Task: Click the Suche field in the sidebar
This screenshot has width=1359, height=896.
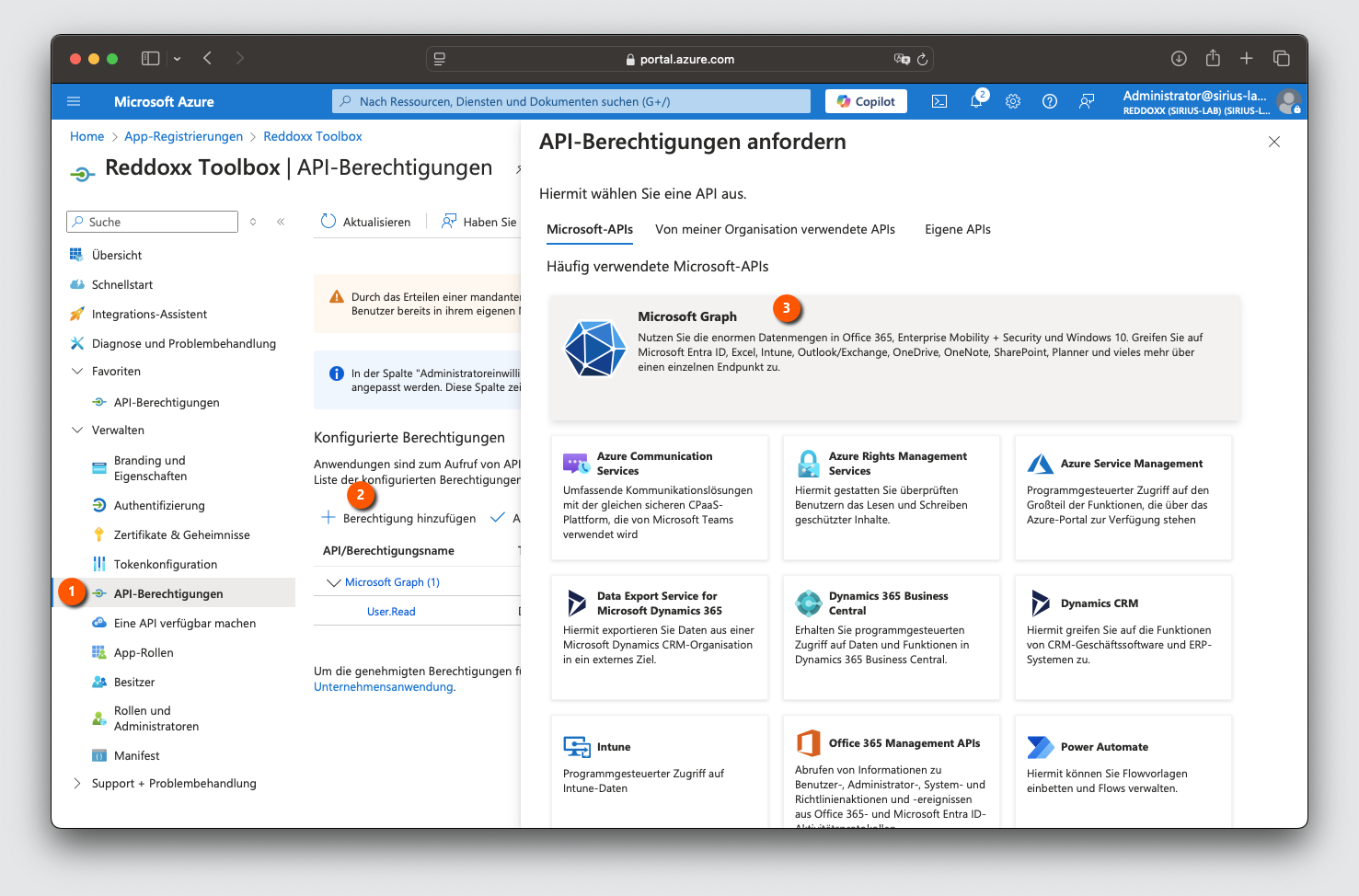Action: click(153, 222)
